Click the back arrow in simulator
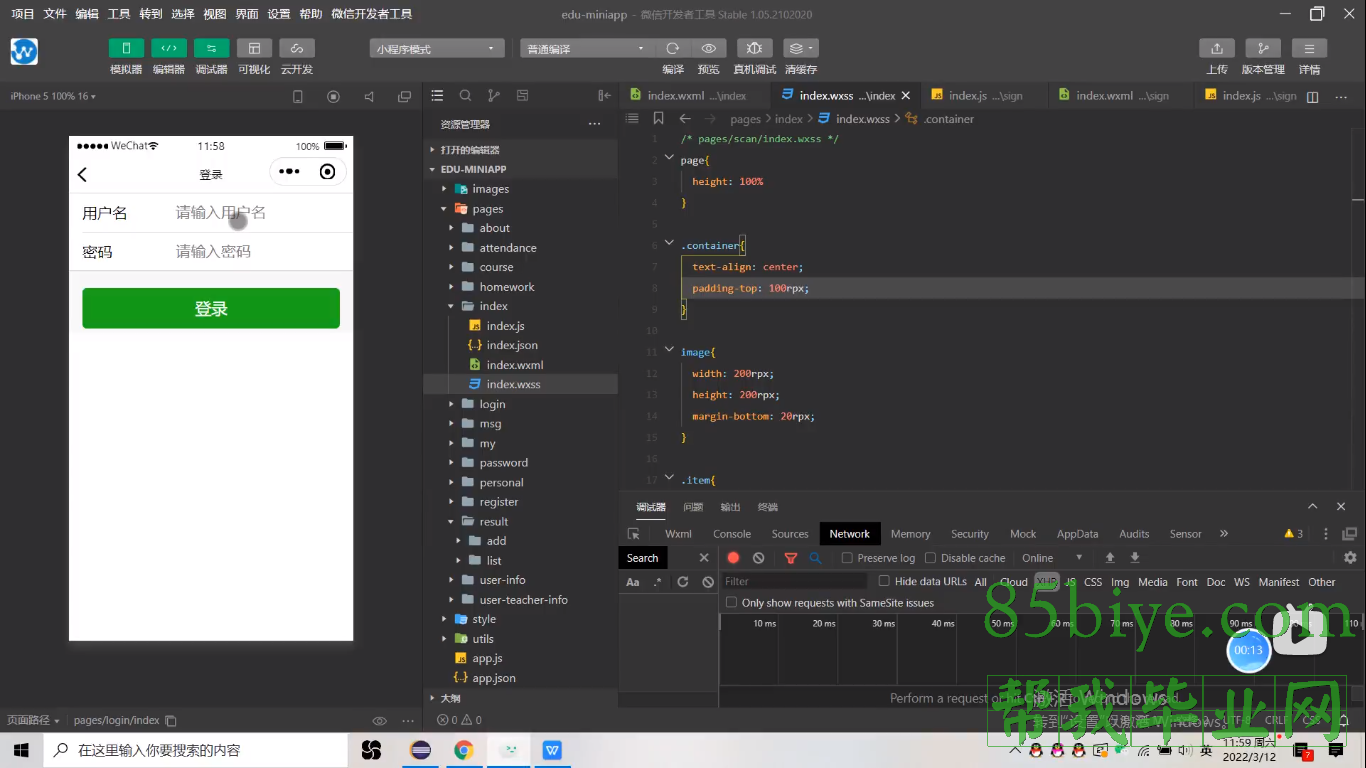Screen dimensions: 1366x768 tap(82, 174)
